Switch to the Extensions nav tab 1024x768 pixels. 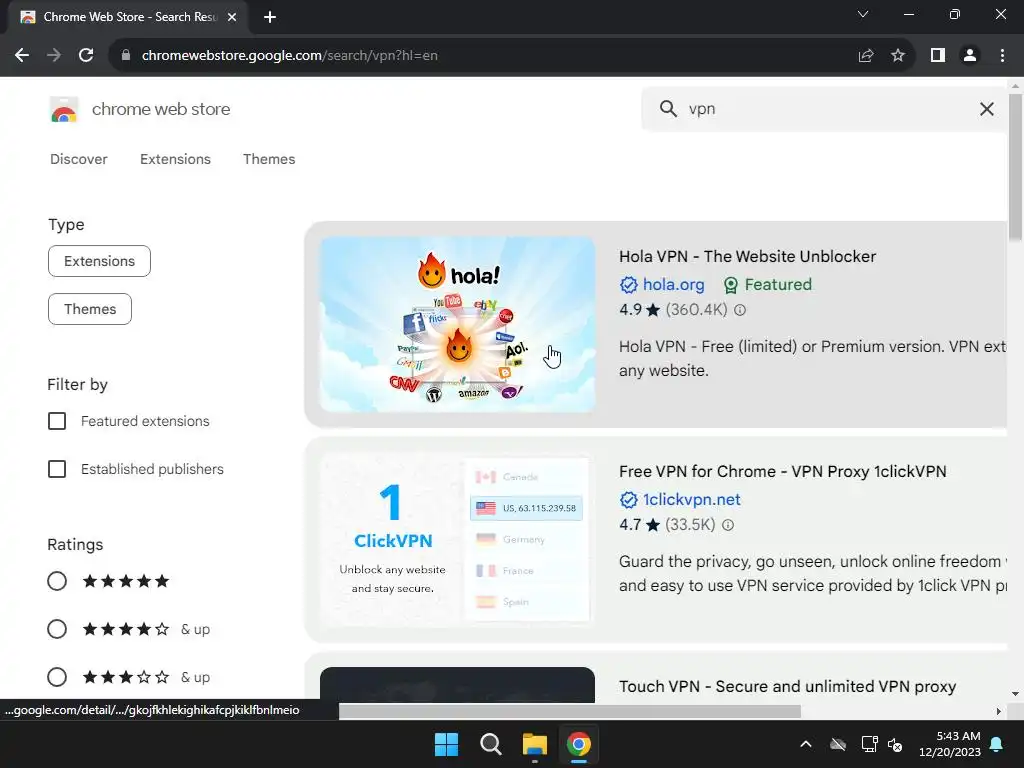click(x=175, y=159)
